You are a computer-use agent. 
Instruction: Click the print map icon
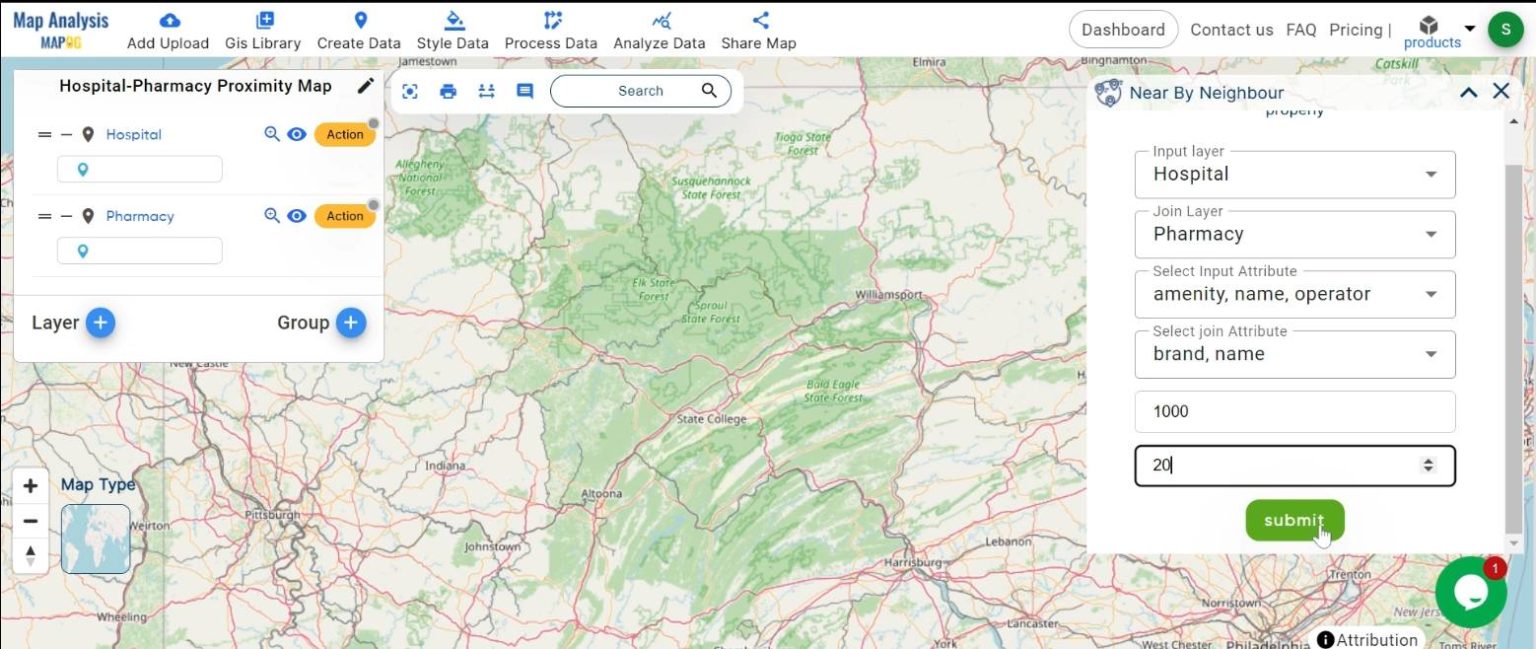448,91
